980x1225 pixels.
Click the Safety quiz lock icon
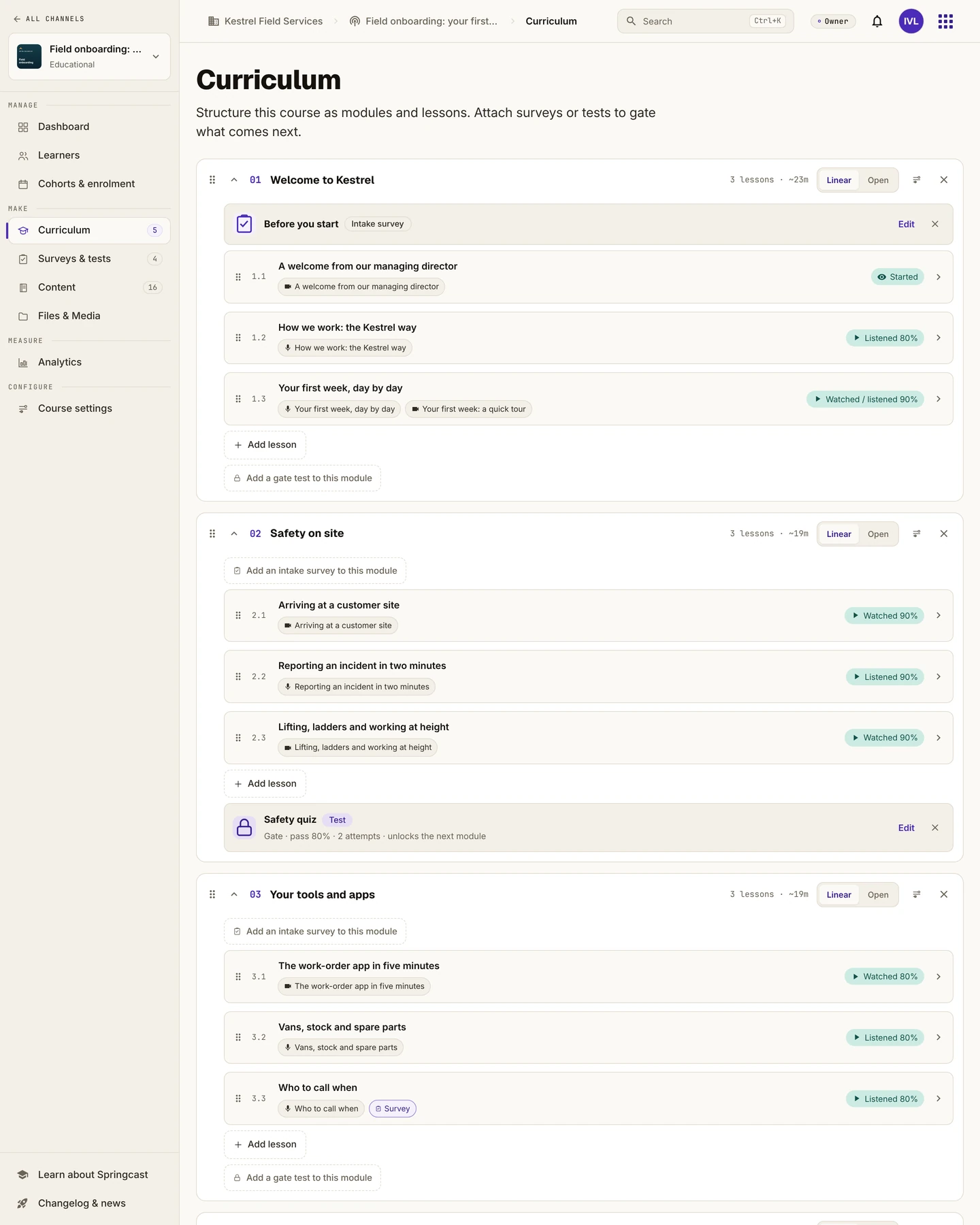[x=244, y=828]
